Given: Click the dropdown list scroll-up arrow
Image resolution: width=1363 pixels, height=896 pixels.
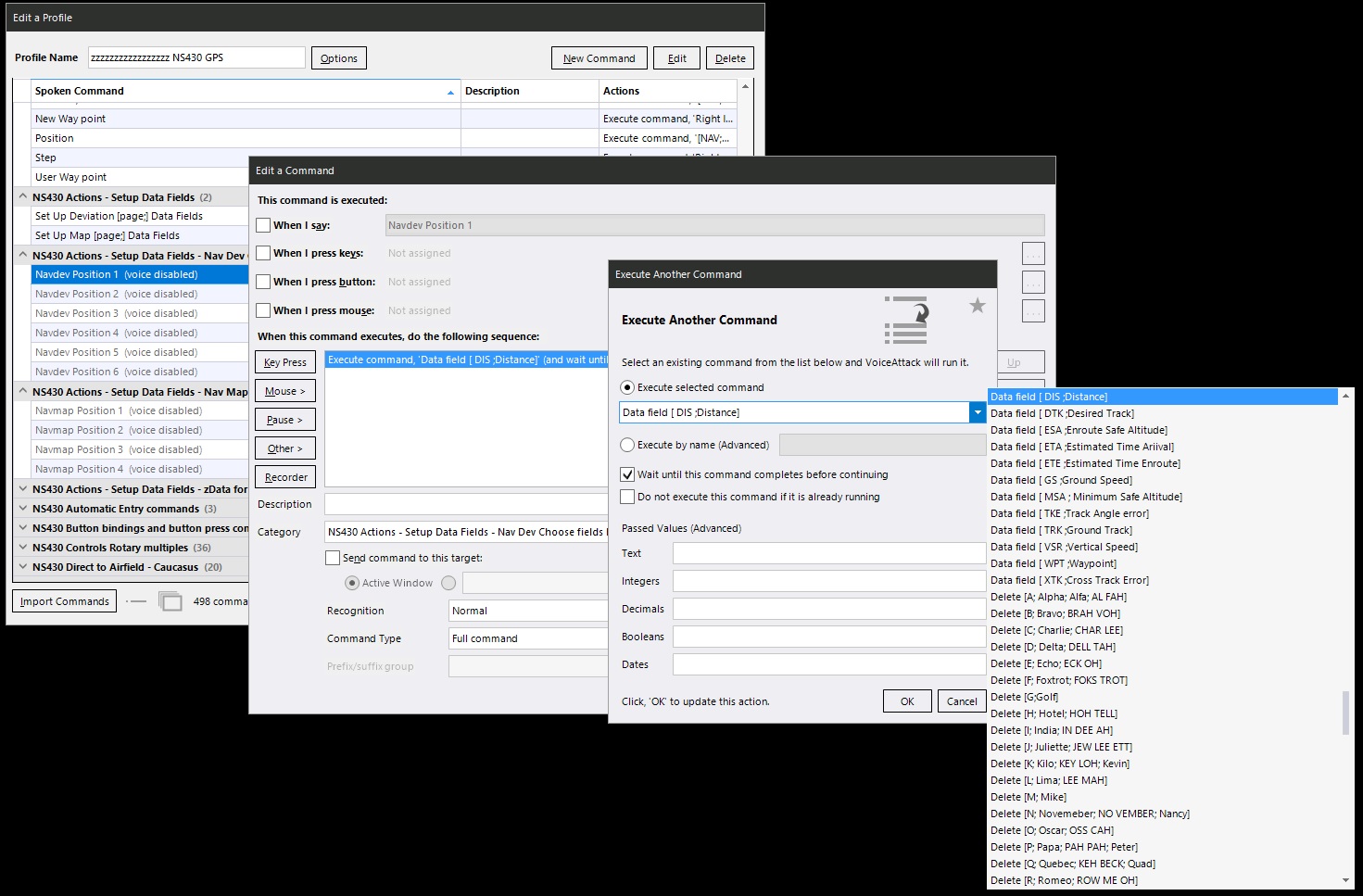Looking at the screenshot, I should tap(1345, 397).
